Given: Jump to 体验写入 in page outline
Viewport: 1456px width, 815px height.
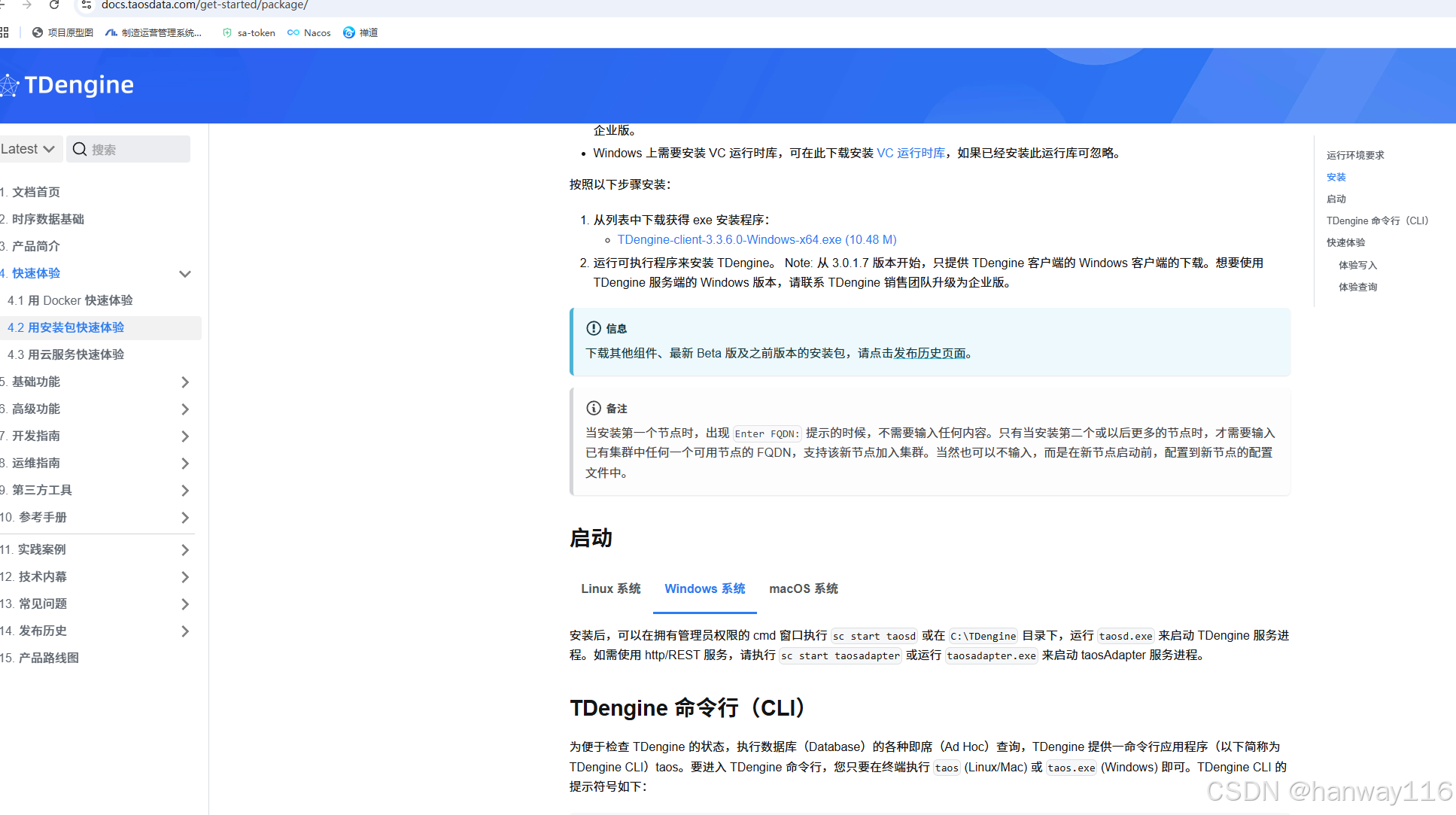Looking at the screenshot, I should [1357, 265].
